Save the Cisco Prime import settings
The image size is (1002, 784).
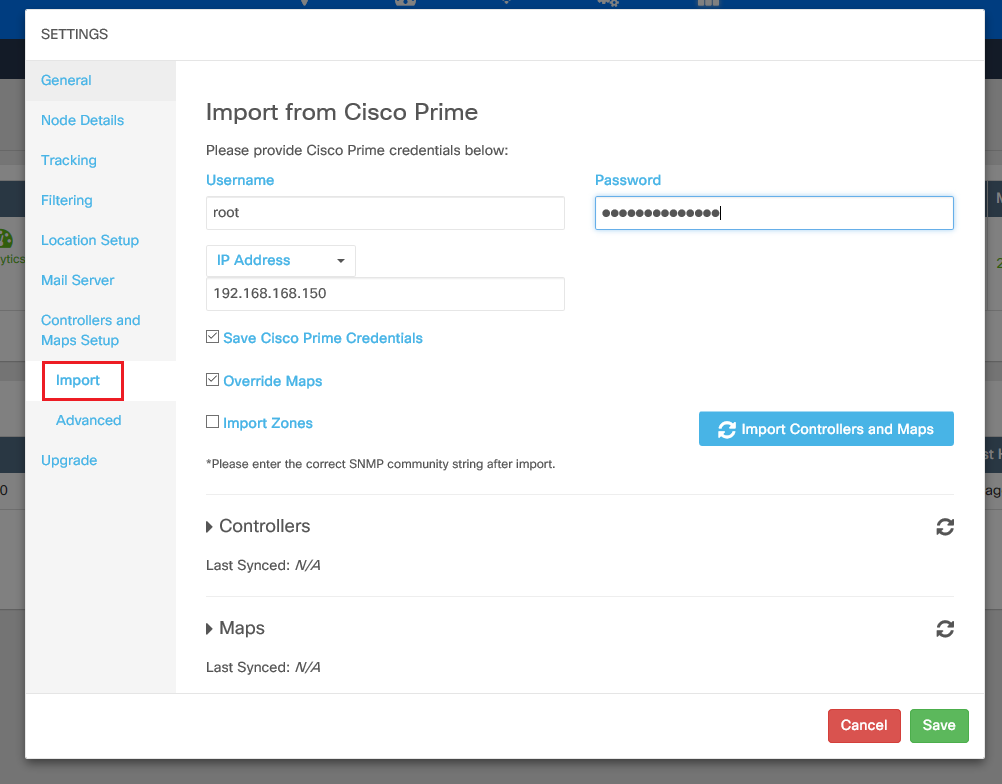pos(938,725)
